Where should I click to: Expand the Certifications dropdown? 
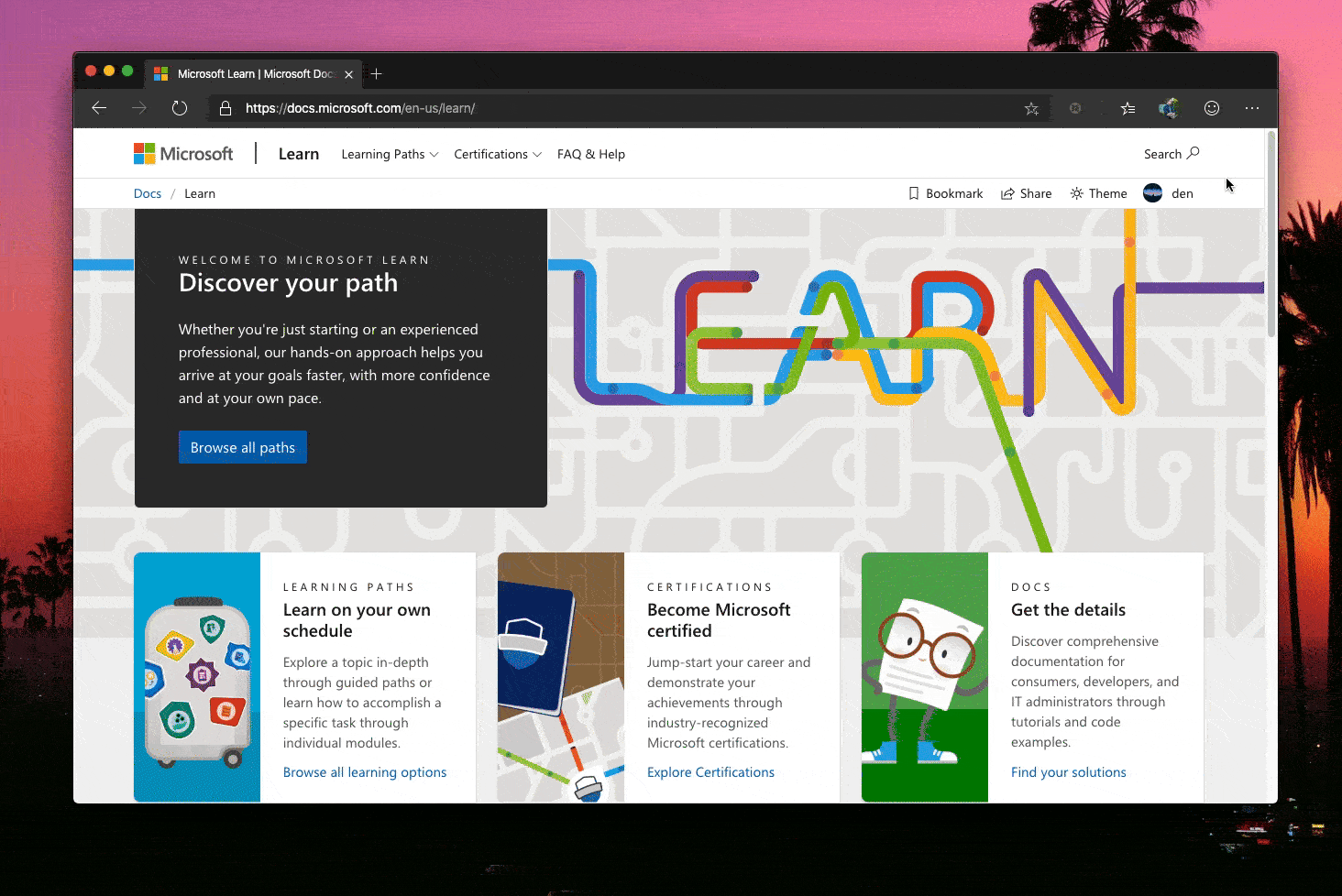(x=498, y=154)
